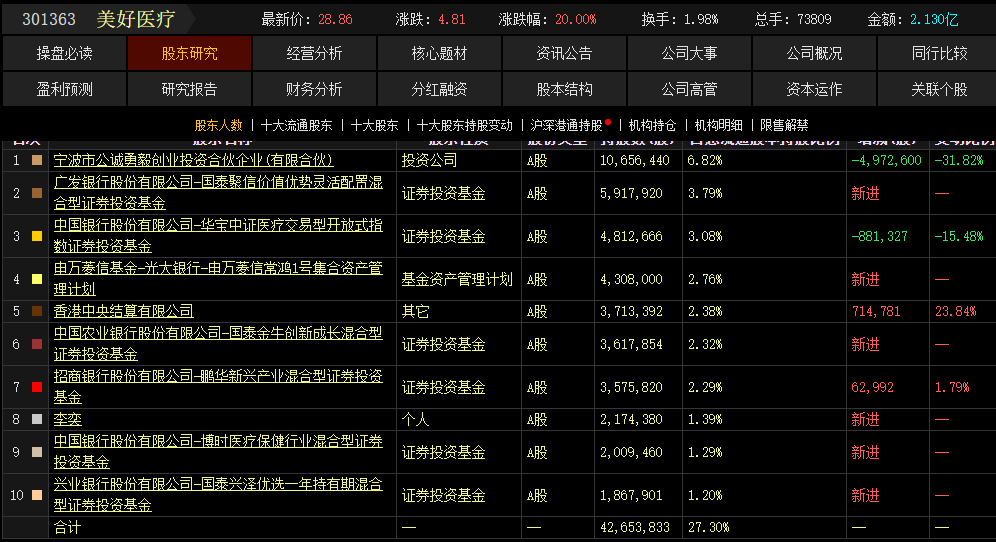Open the 财务分析 tab
Image resolution: width=996 pixels, height=542 pixels.
pyautogui.click(x=314, y=89)
